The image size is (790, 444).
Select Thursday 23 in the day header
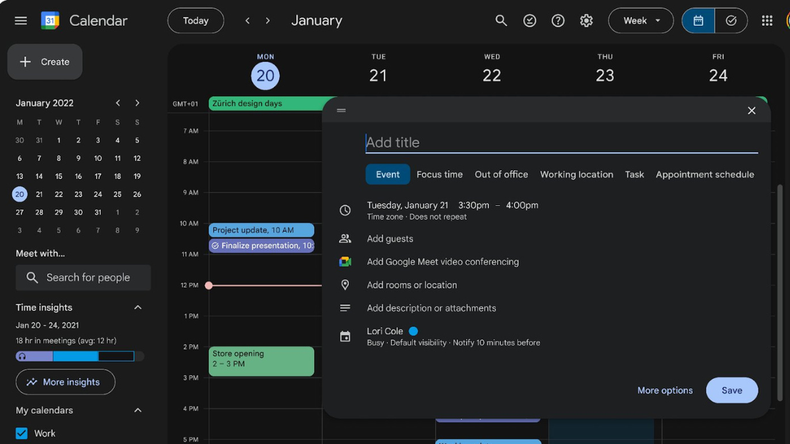pos(605,76)
